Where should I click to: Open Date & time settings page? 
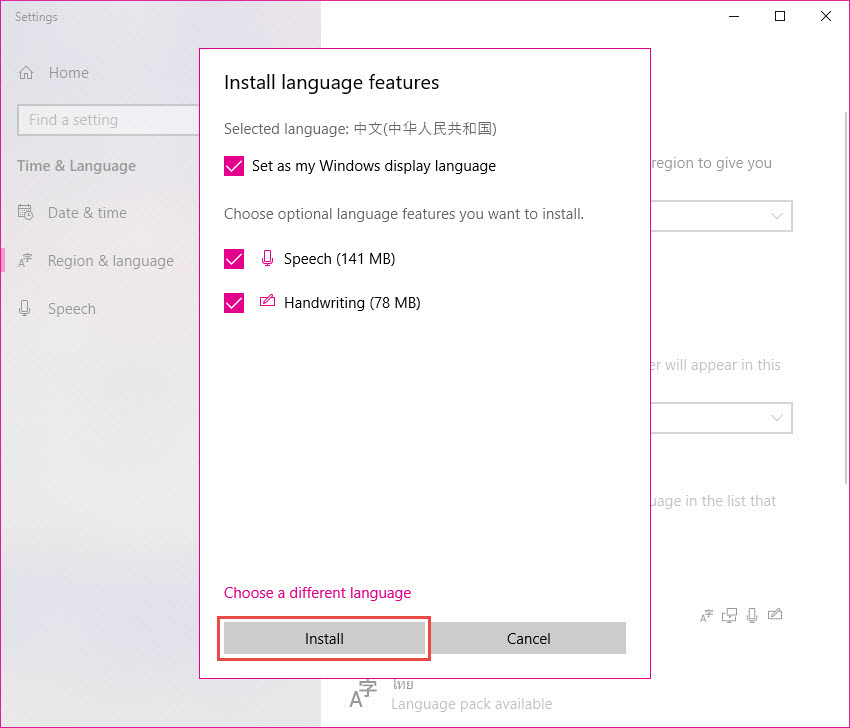(87, 212)
